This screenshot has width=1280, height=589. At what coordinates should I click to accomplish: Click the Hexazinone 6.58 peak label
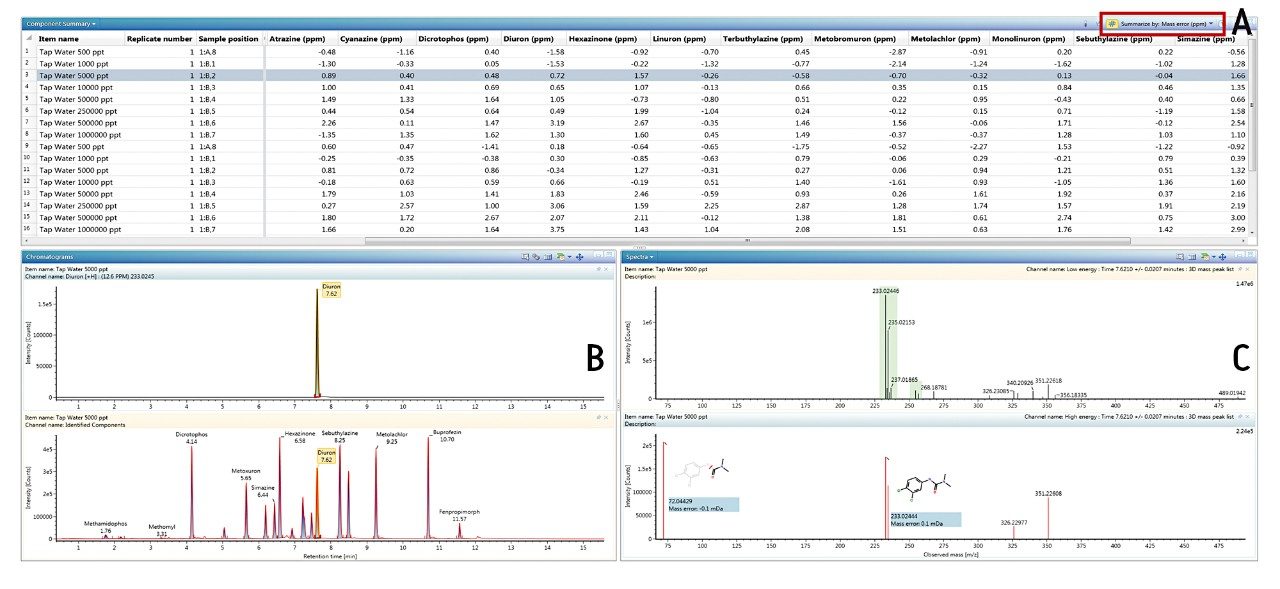click(x=300, y=437)
